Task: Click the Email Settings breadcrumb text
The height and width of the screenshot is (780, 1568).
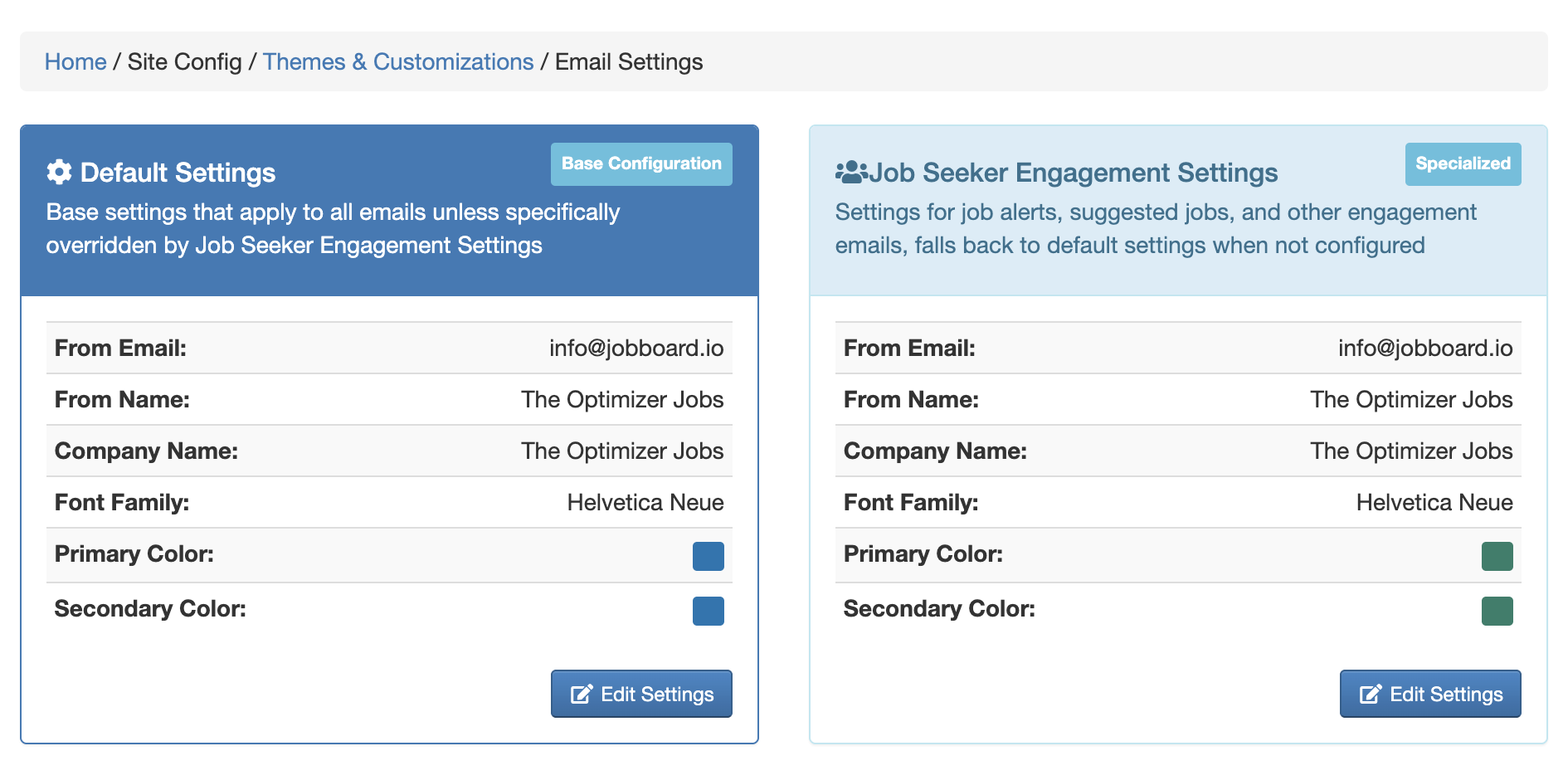Action: tap(629, 62)
